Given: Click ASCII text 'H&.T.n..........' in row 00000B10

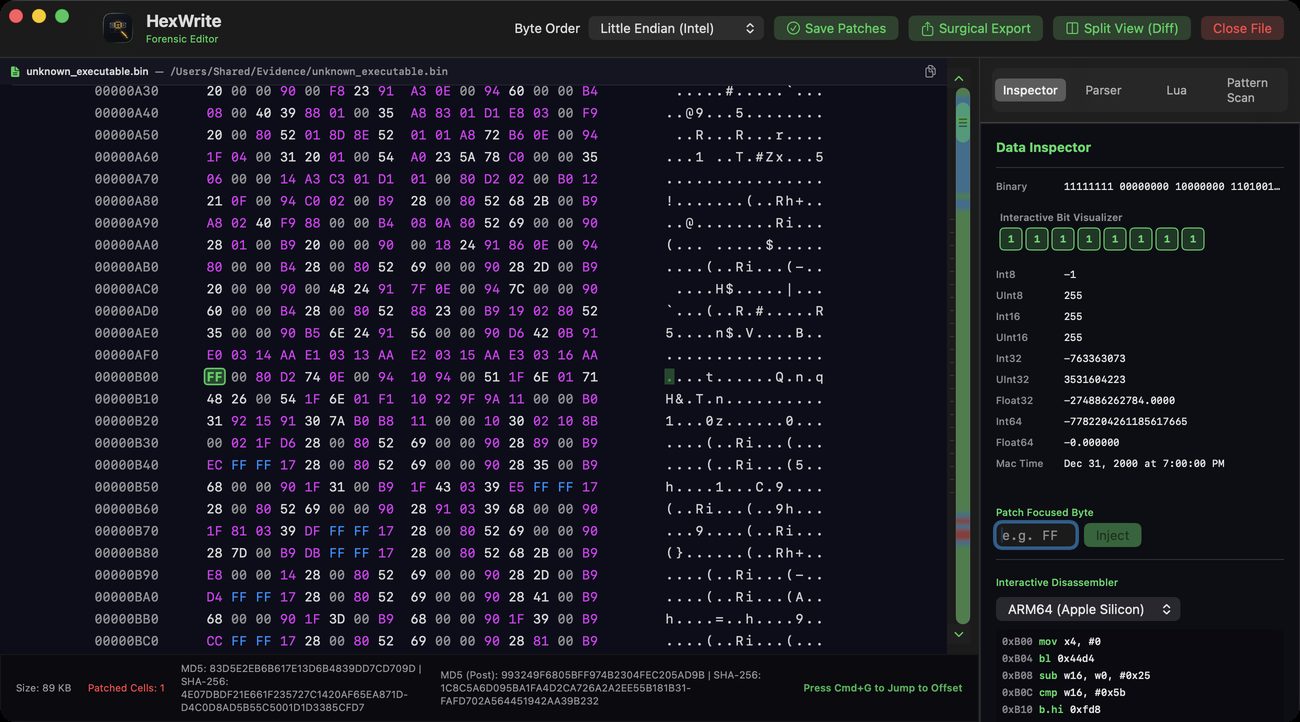Looking at the screenshot, I should pos(745,399).
